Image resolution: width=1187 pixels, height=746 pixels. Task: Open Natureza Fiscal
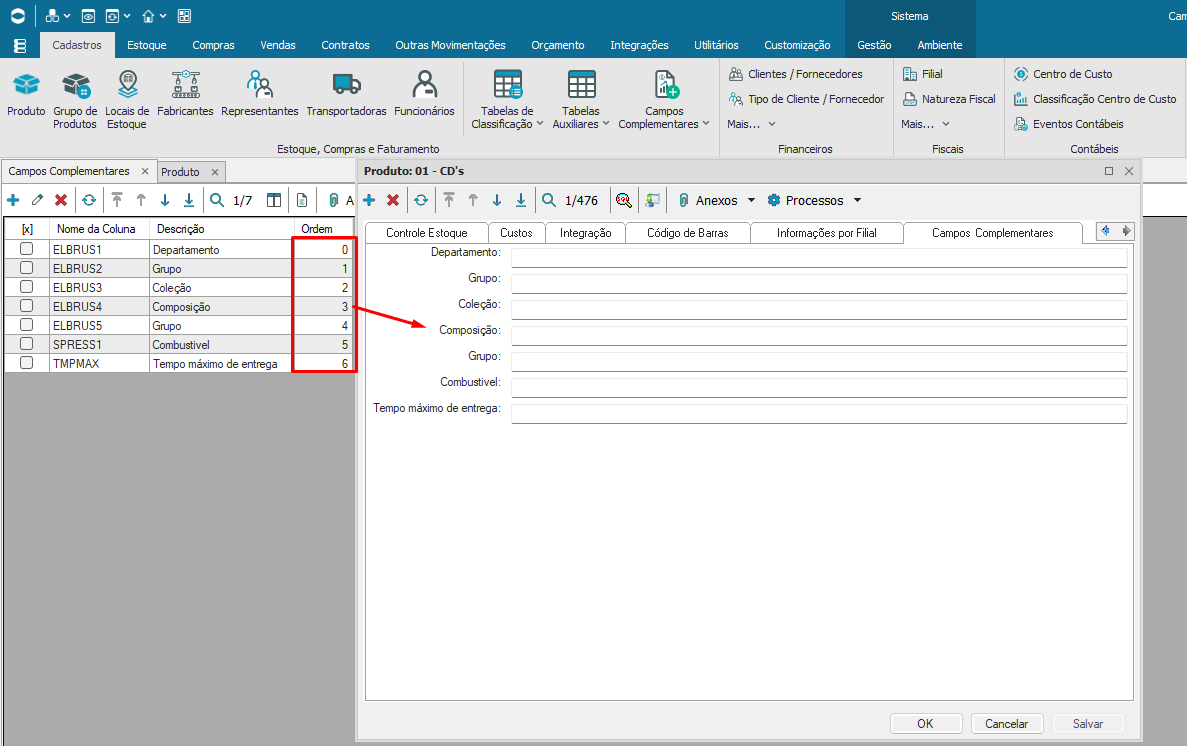(x=949, y=99)
